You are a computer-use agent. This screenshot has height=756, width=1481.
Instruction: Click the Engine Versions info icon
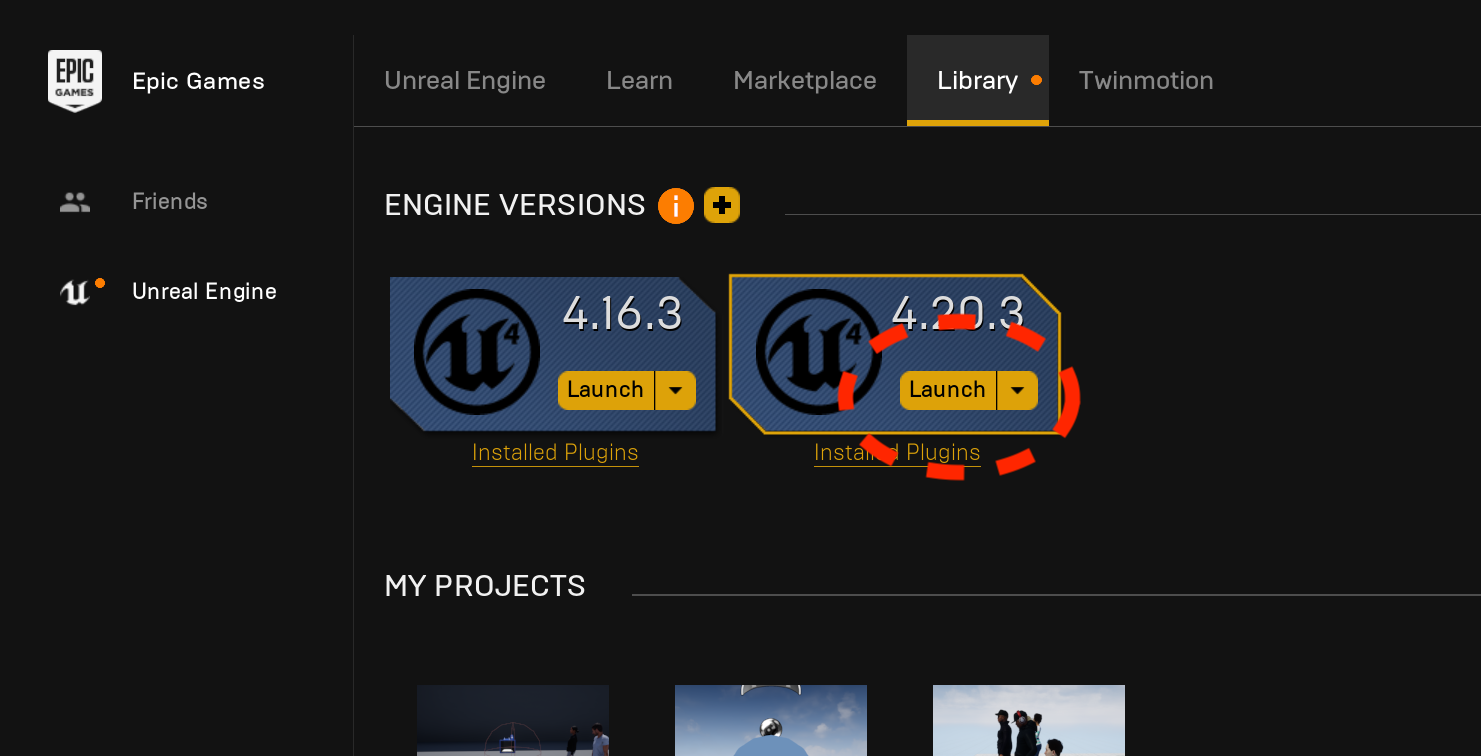pyautogui.click(x=676, y=205)
